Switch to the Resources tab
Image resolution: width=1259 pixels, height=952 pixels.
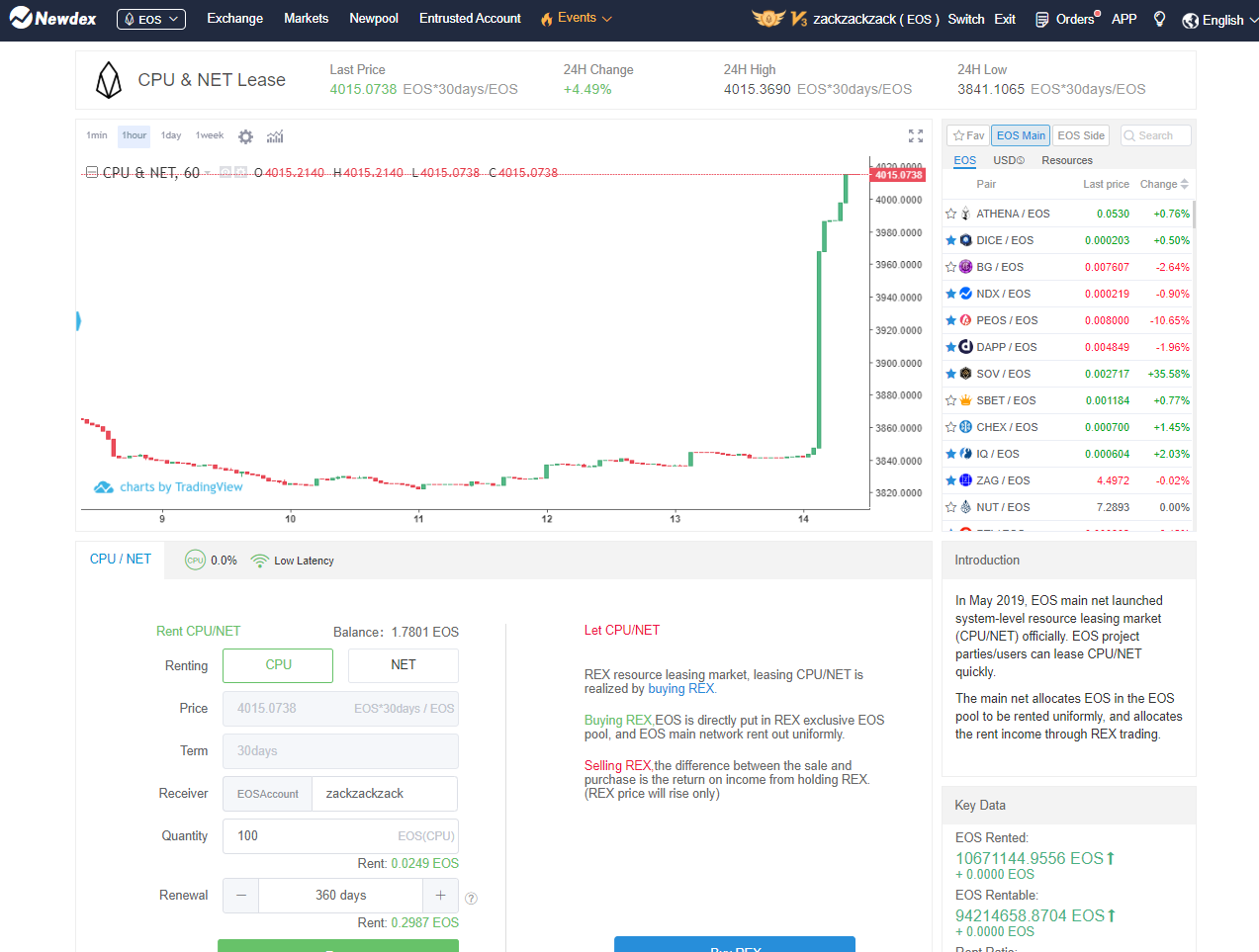(1066, 160)
